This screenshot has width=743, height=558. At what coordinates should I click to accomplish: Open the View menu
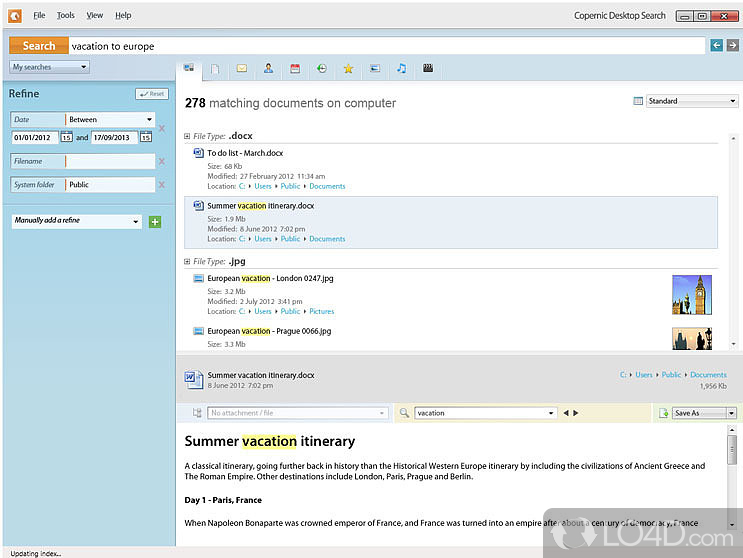(94, 16)
